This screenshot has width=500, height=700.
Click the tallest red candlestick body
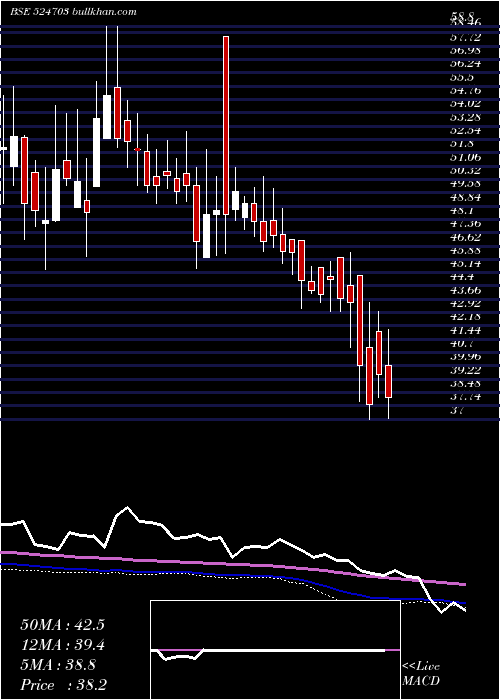click(x=226, y=125)
